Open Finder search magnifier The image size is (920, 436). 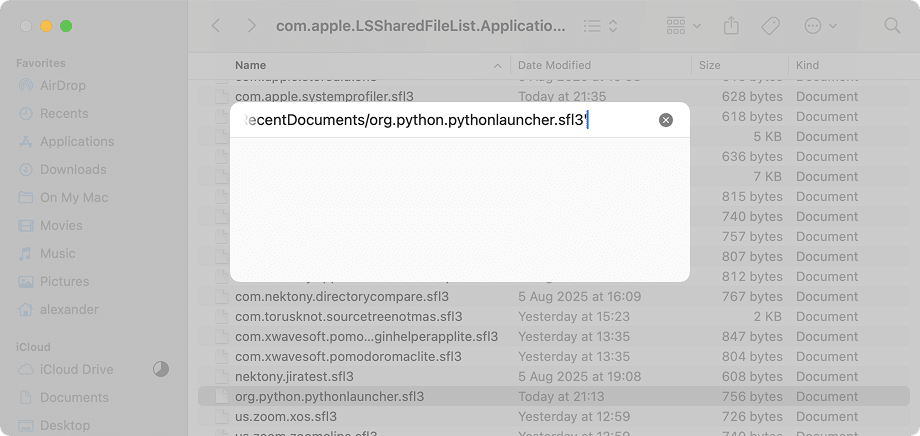(x=892, y=26)
